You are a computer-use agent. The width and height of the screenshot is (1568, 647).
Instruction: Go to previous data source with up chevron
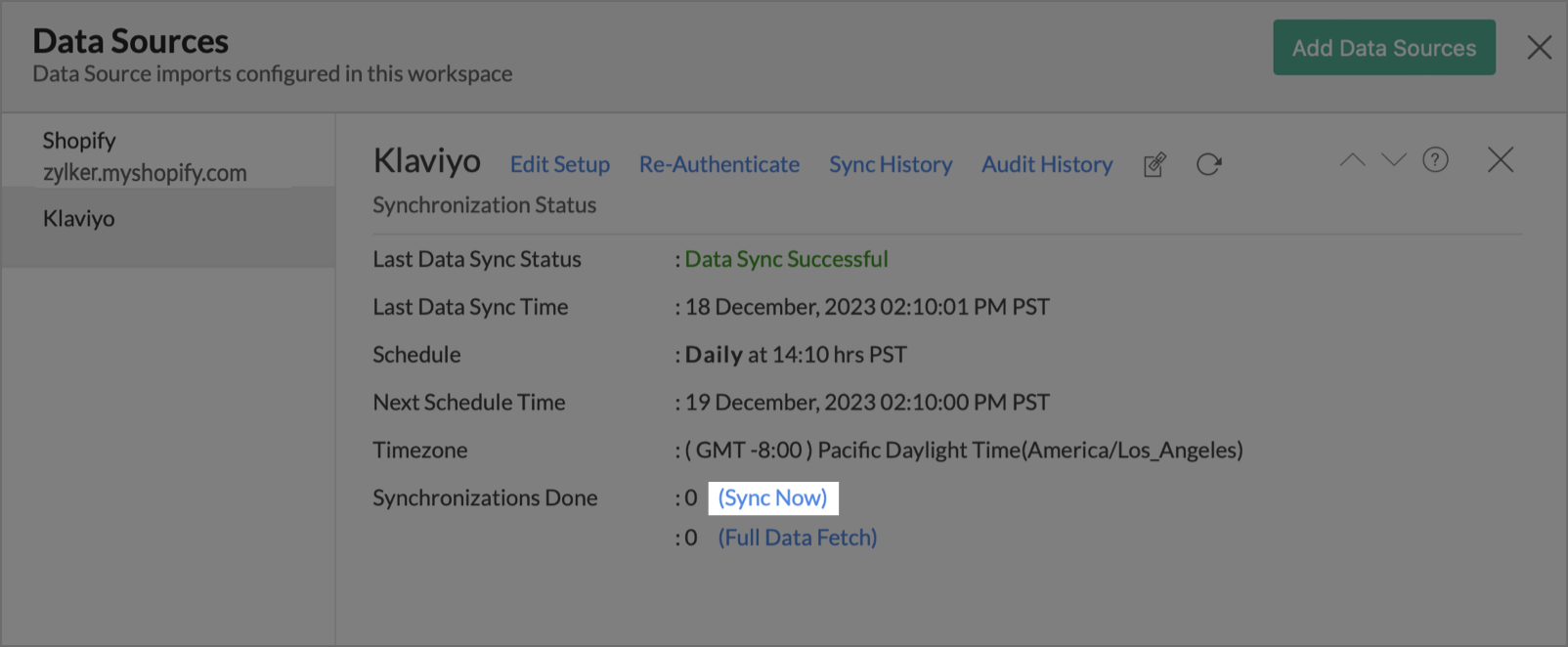point(1352,160)
